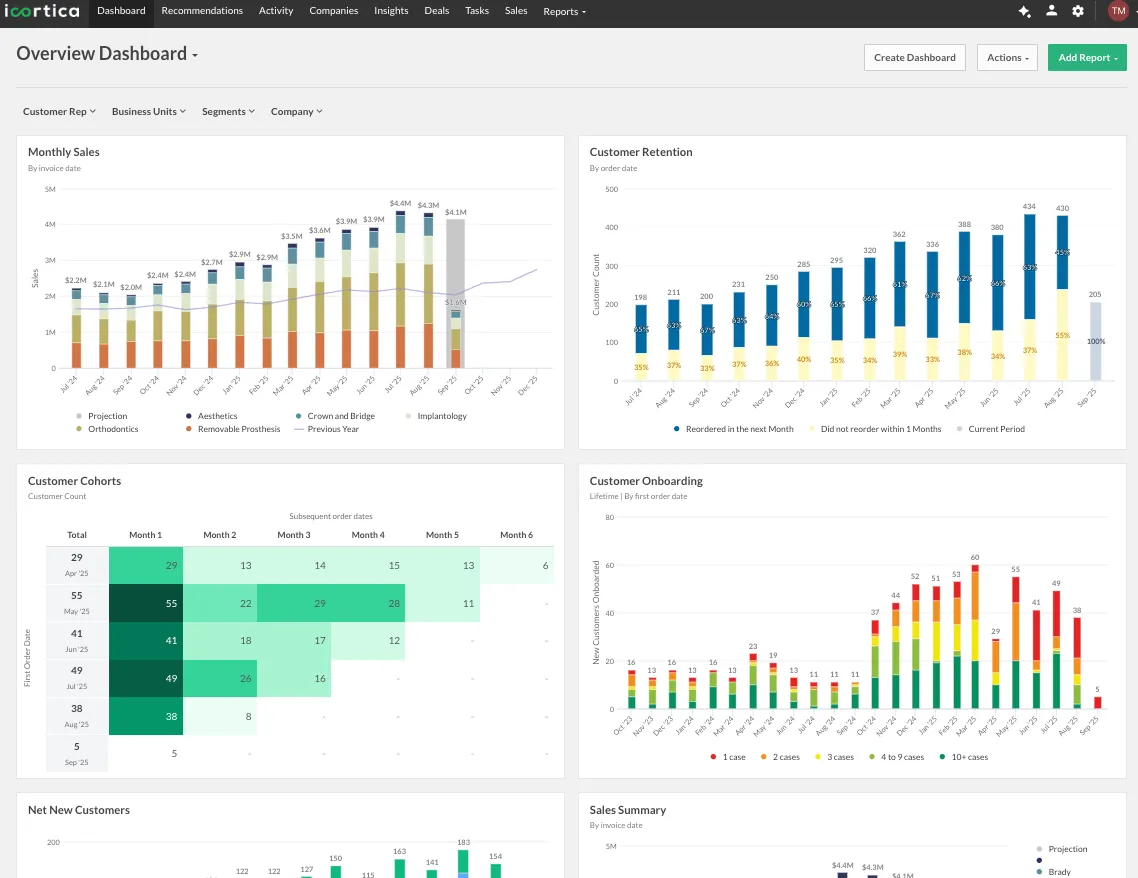Toggle the Orthodontics legend series
This screenshot has width=1138, height=878.
pyautogui.click(x=107, y=429)
